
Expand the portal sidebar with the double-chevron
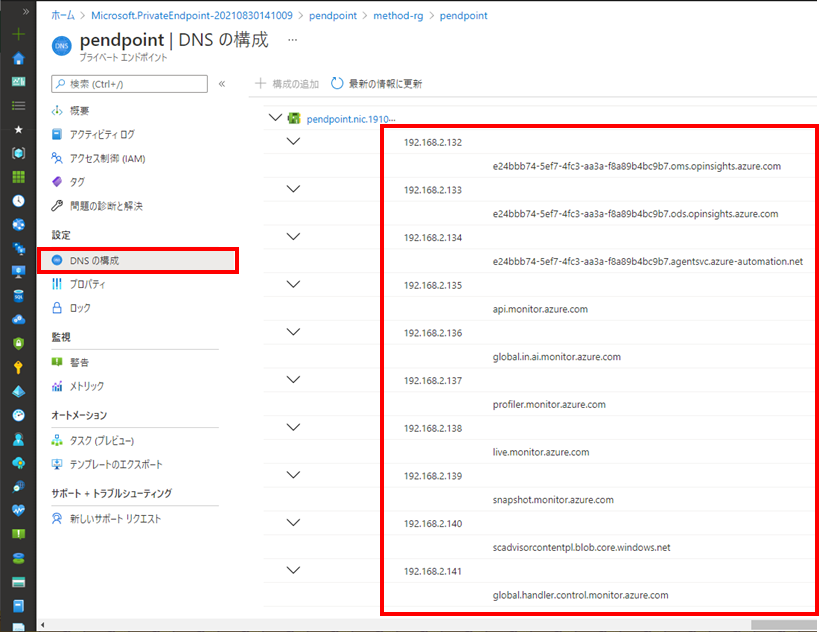[26, 11]
